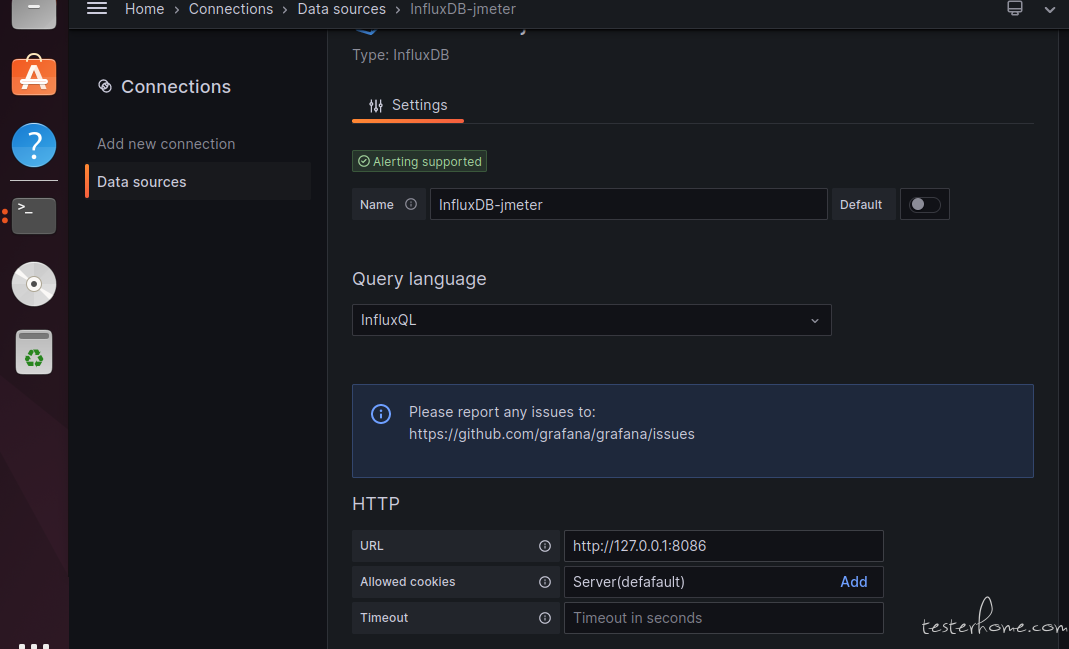Open the Query language InfluxQL dropdown
The image size is (1069, 649).
pyautogui.click(x=592, y=320)
